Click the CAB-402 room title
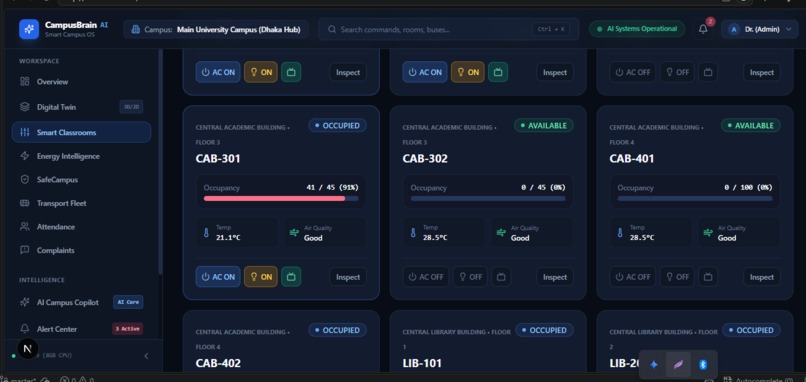 coord(218,363)
